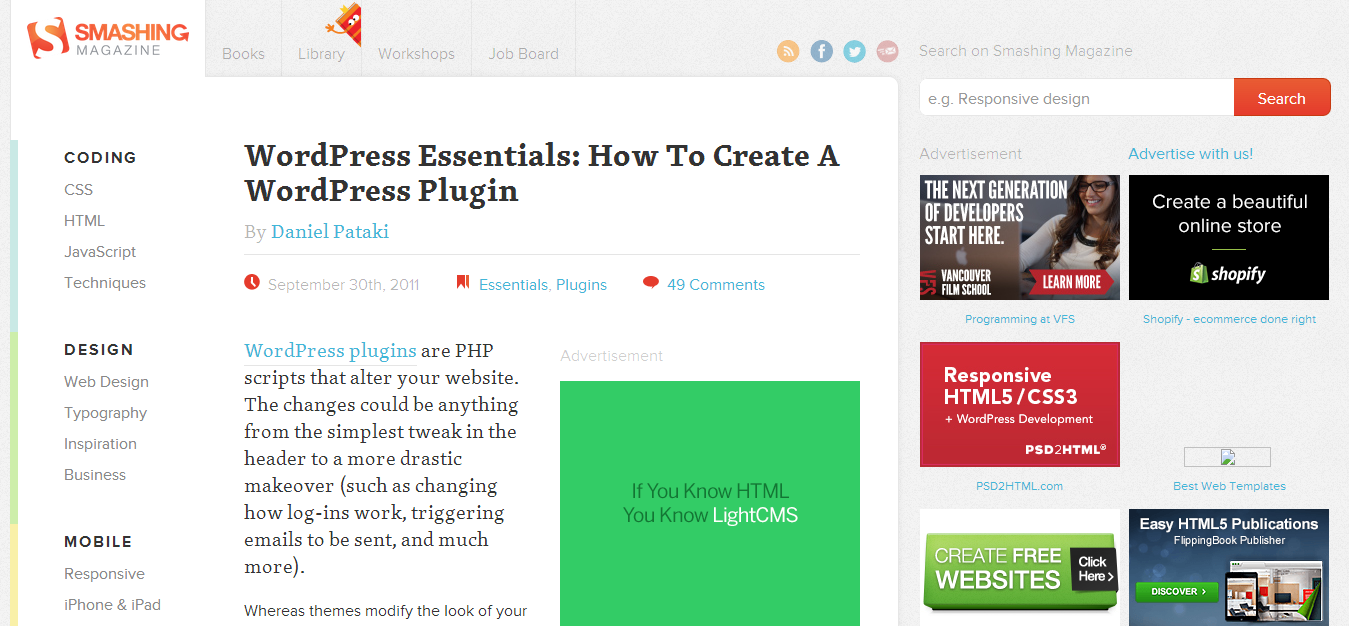This screenshot has width=1349, height=626.
Task: Browse the JavaScript category
Action: pos(100,252)
